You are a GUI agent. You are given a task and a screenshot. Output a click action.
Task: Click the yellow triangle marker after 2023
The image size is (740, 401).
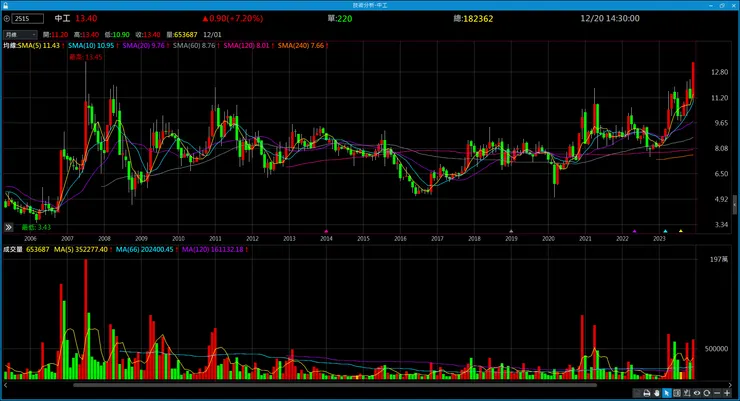tap(681, 231)
